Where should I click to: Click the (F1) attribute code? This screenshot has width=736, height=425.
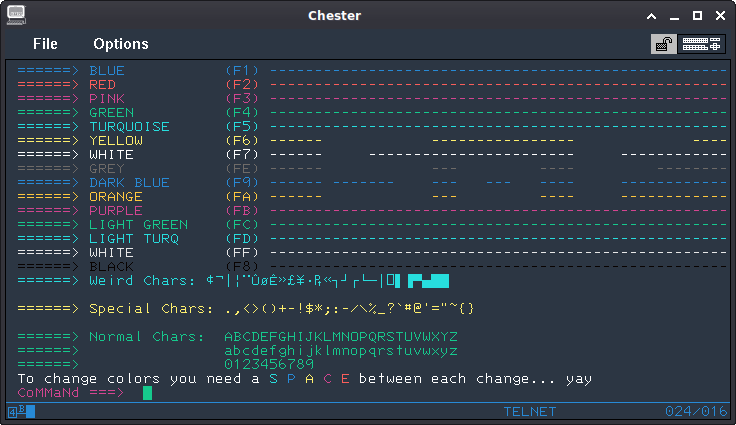[242, 70]
